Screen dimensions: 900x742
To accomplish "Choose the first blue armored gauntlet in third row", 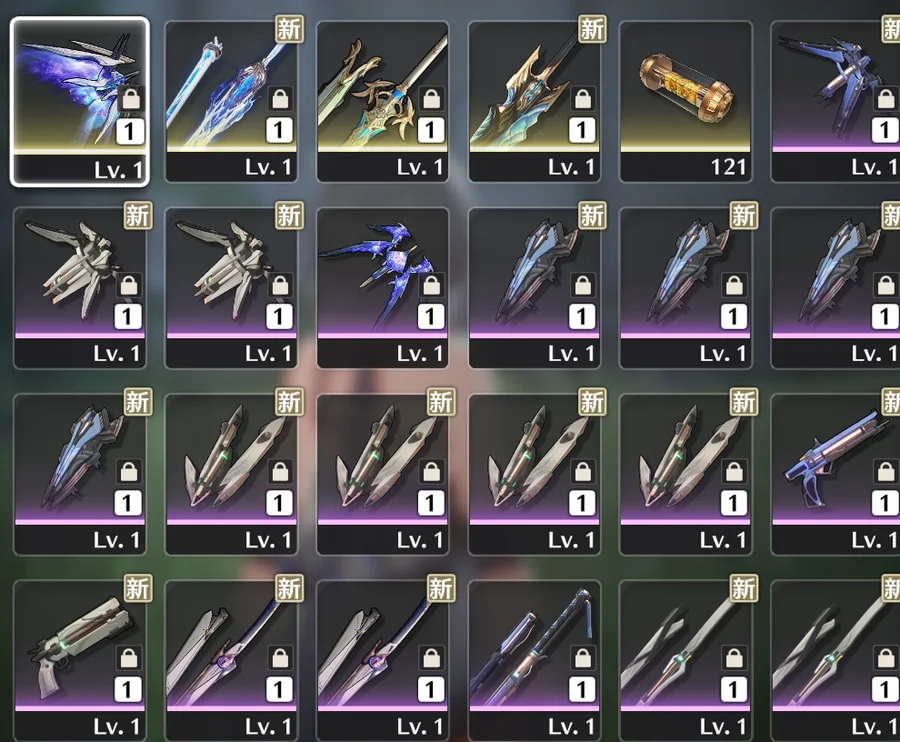I will click(80, 474).
